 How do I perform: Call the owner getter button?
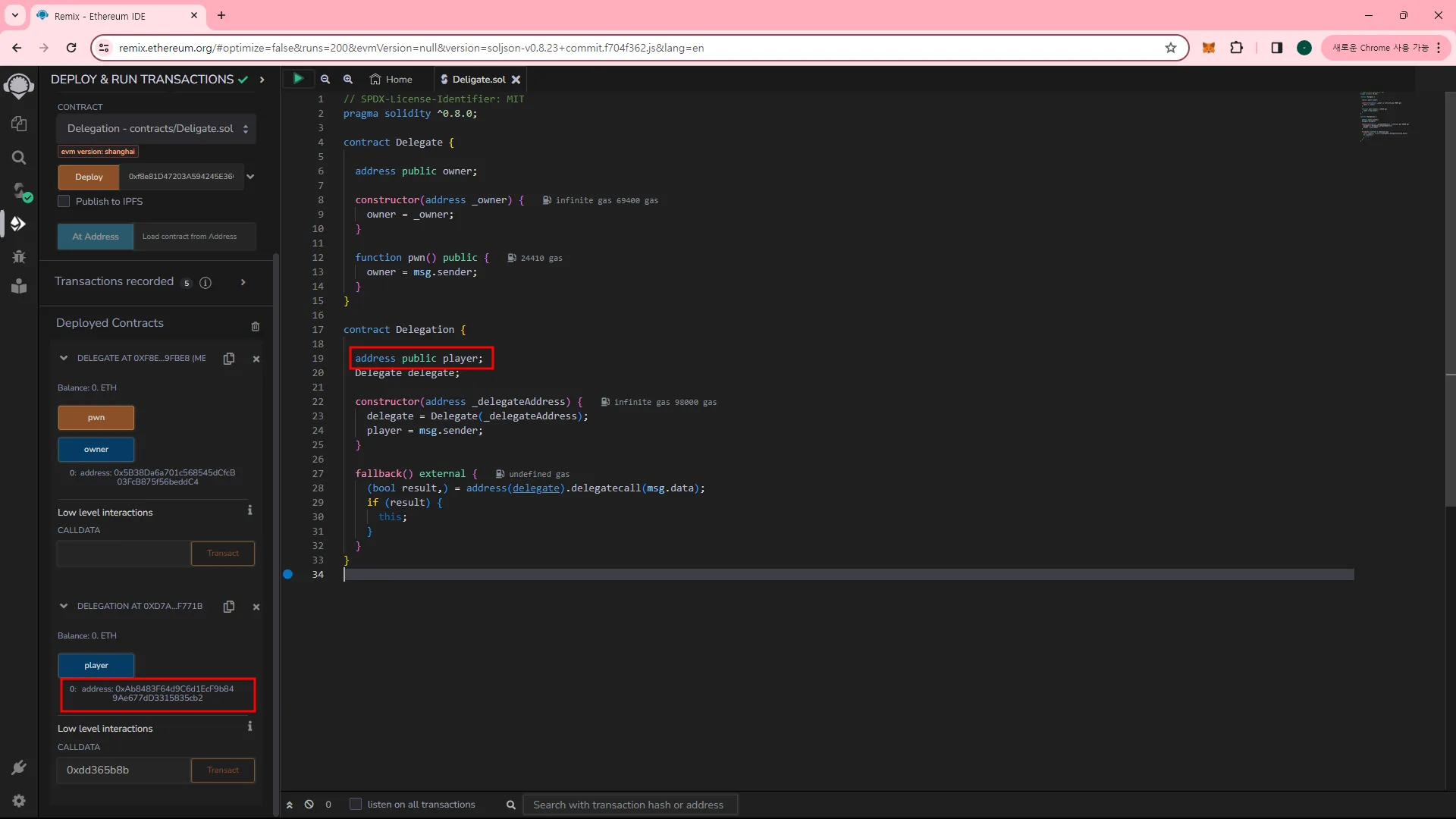(96, 450)
